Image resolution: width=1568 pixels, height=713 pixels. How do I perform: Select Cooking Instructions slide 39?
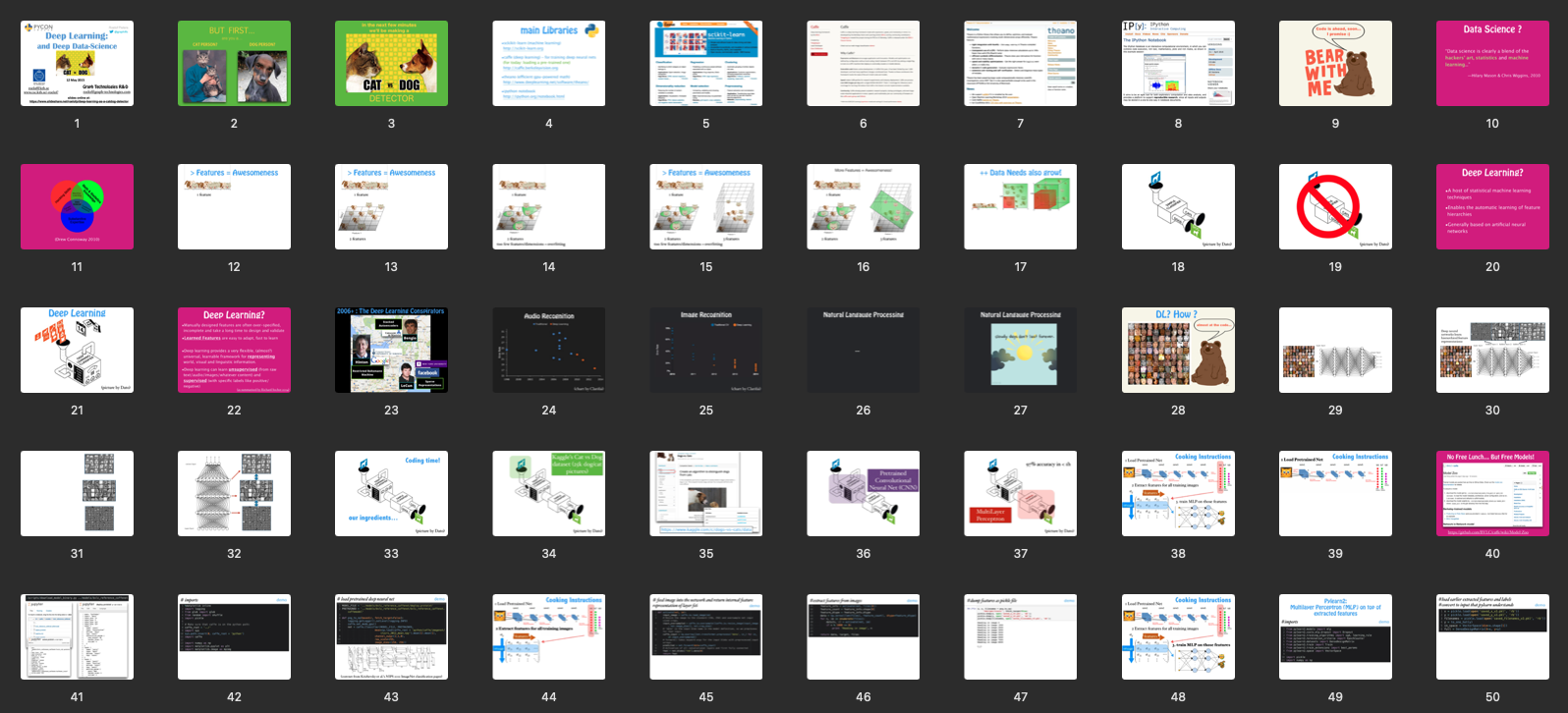1335,493
